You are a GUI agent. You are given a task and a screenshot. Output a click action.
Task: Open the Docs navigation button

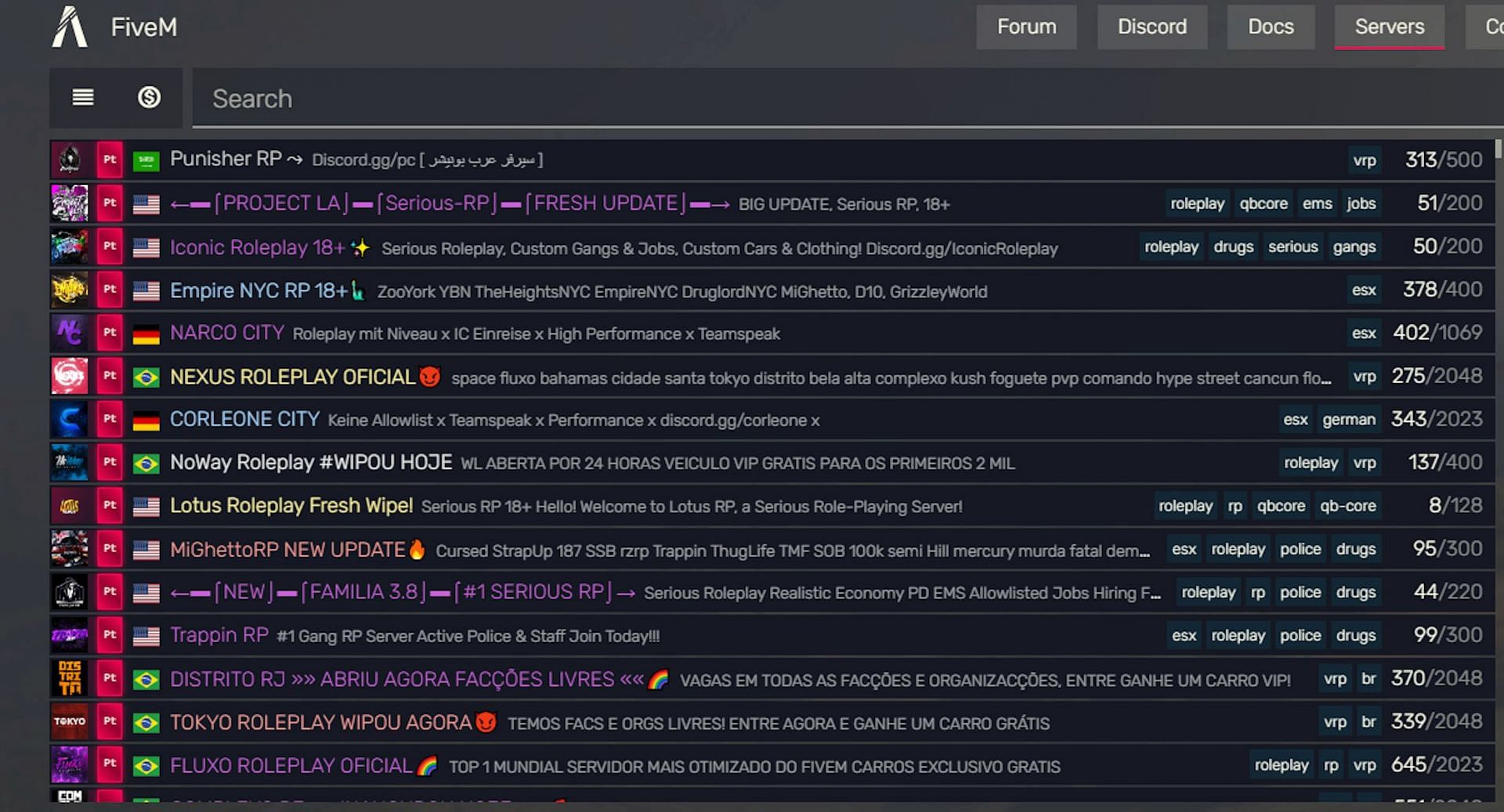pyautogui.click(x=1270, y=27)
